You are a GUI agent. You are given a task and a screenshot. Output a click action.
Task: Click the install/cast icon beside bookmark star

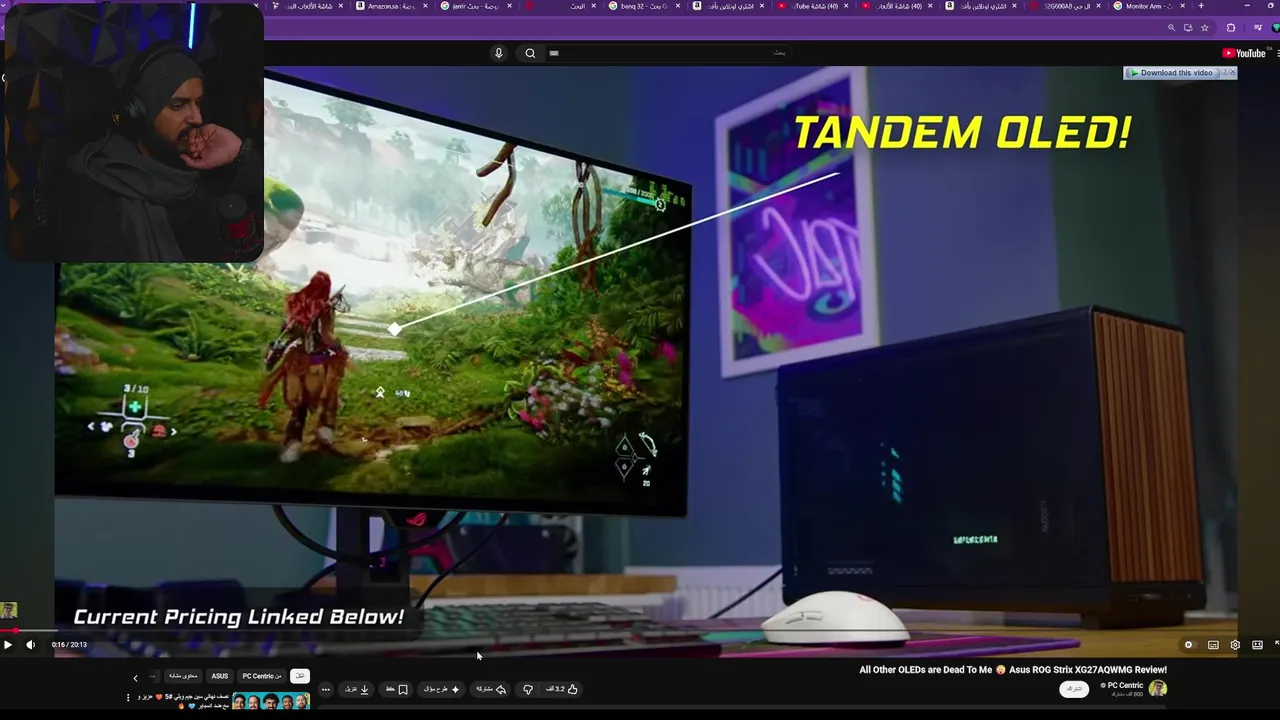(x=1187, y=28)
